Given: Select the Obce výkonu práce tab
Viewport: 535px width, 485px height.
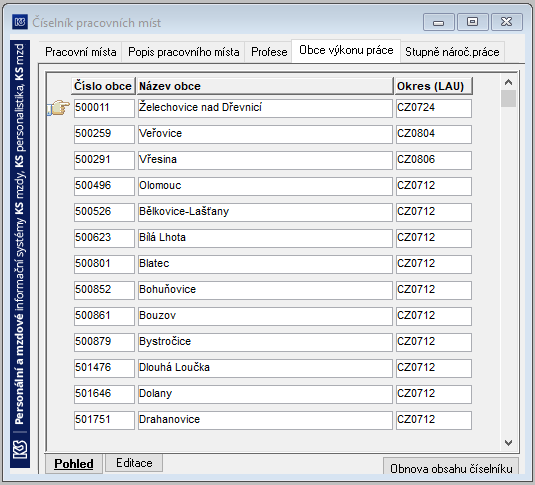Looking at the screenshot, I should tap(346, 51).
